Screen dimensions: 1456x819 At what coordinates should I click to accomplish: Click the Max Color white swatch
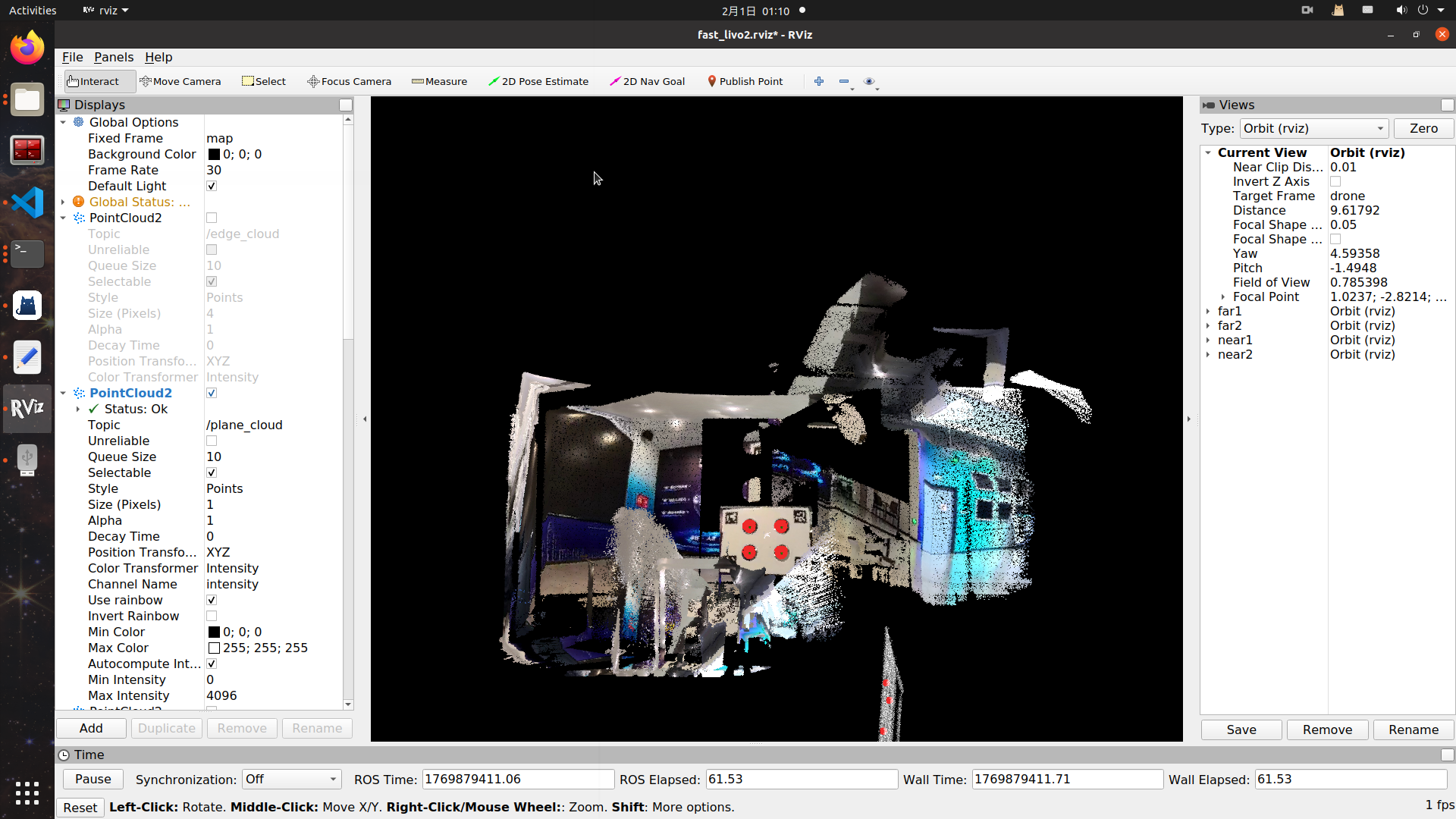pyautogui.click(x=214, y=648)
